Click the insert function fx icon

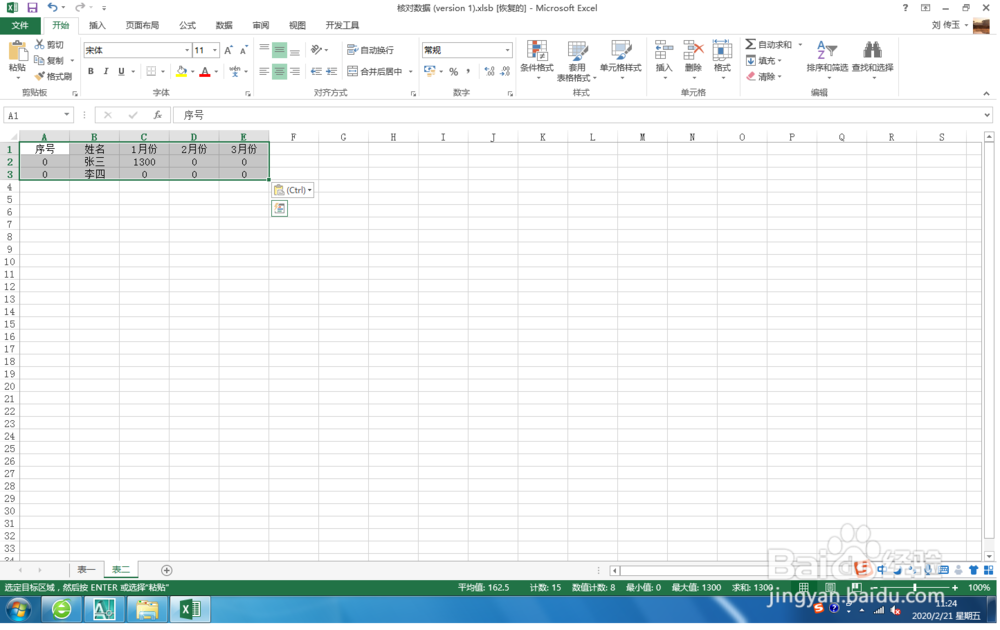(x=157, y=115)
